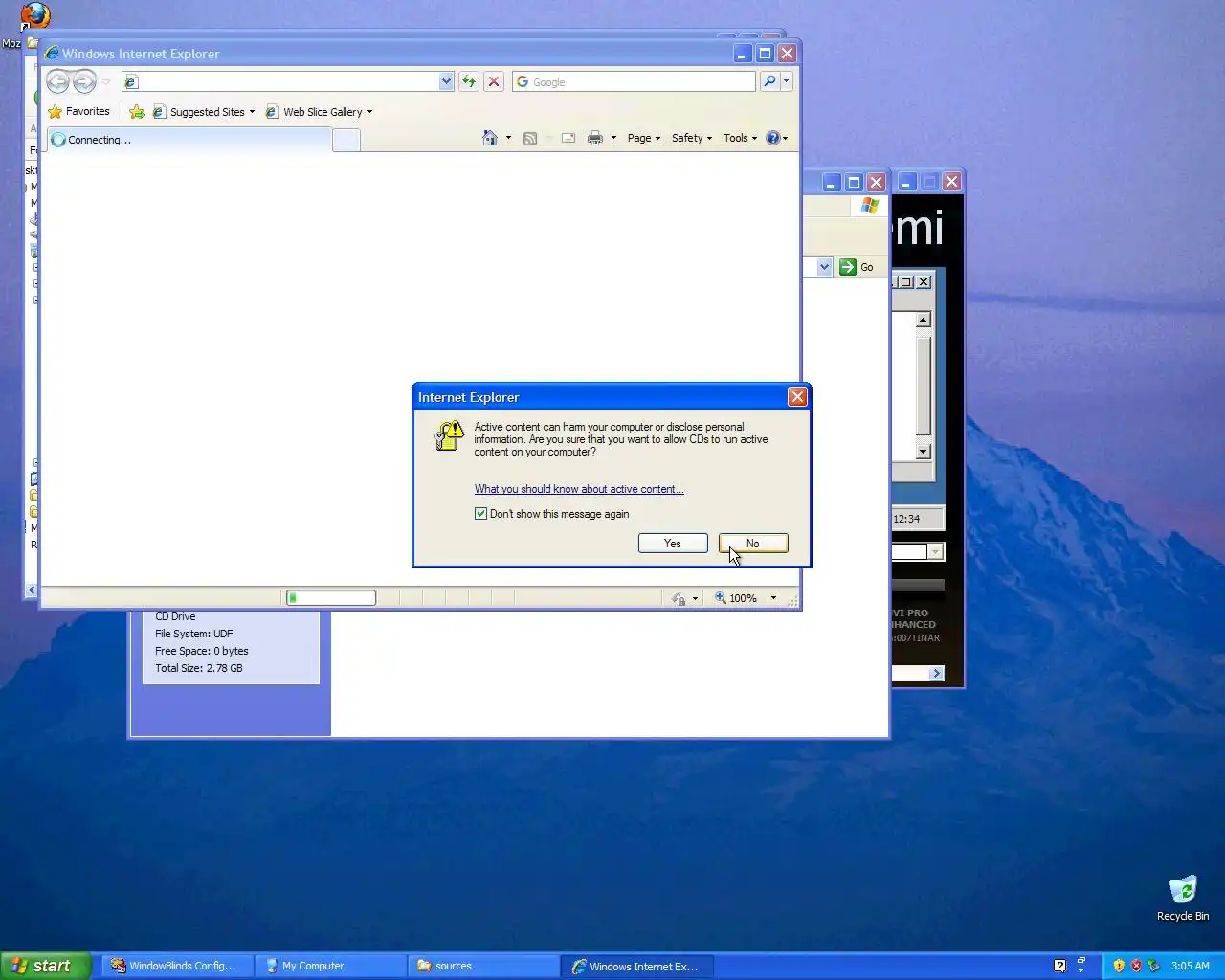Open "What you should know about active content" link
The height and width of the screenshot is (980, 1225).
coord(579,489)
